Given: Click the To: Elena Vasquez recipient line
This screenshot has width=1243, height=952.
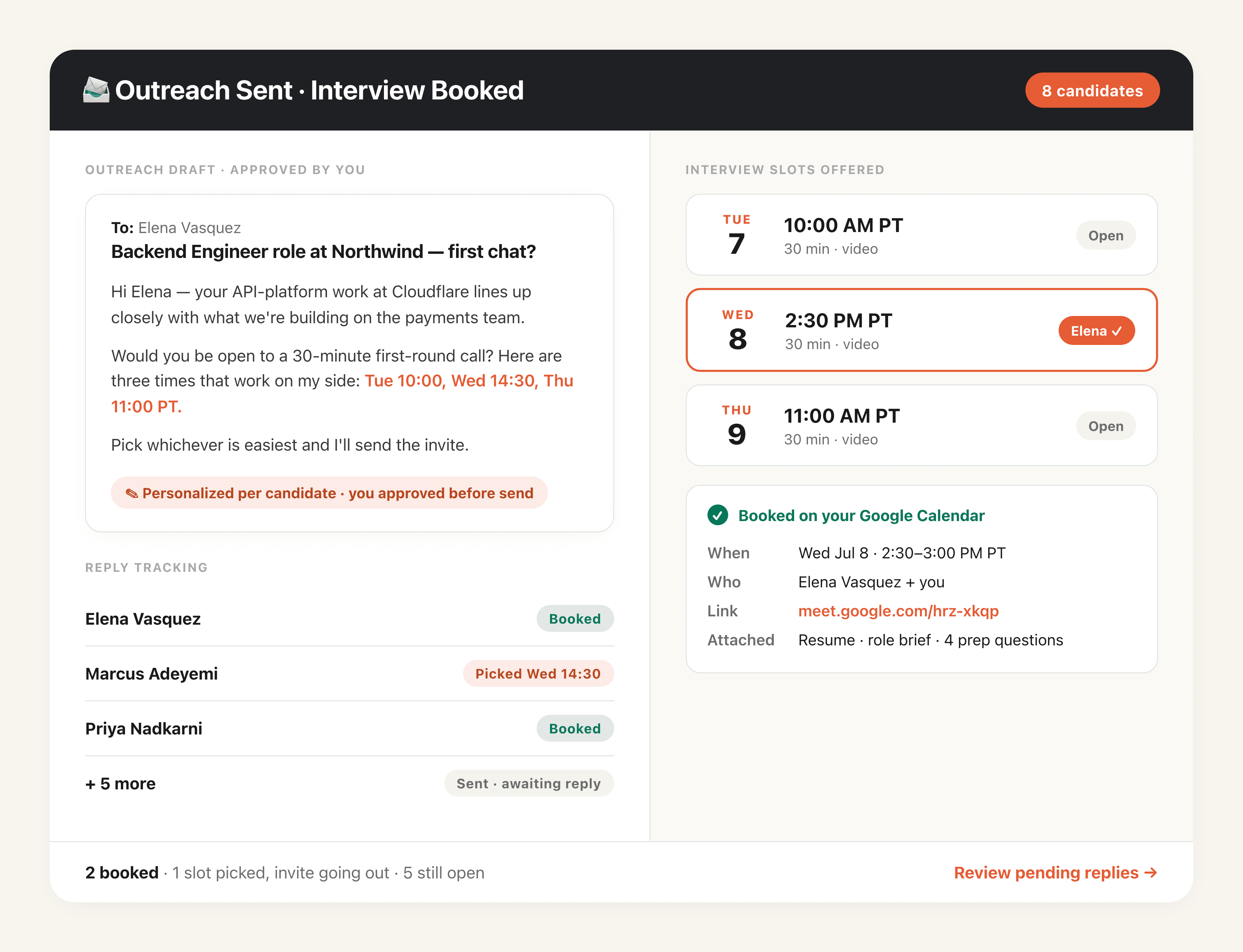Looking at the screenshot, I should (176, 228).
